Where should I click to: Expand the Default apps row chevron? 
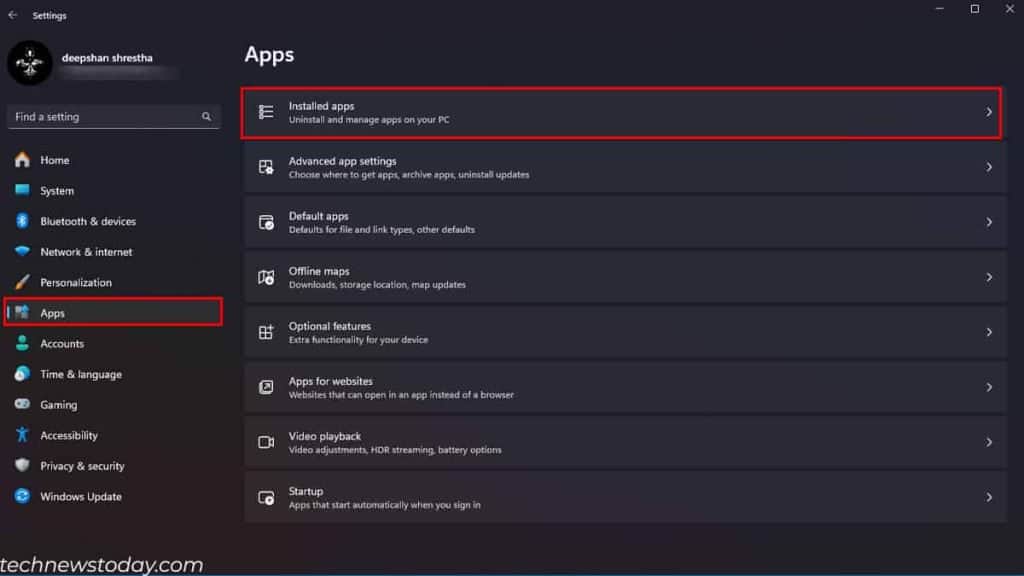point(990,222)
